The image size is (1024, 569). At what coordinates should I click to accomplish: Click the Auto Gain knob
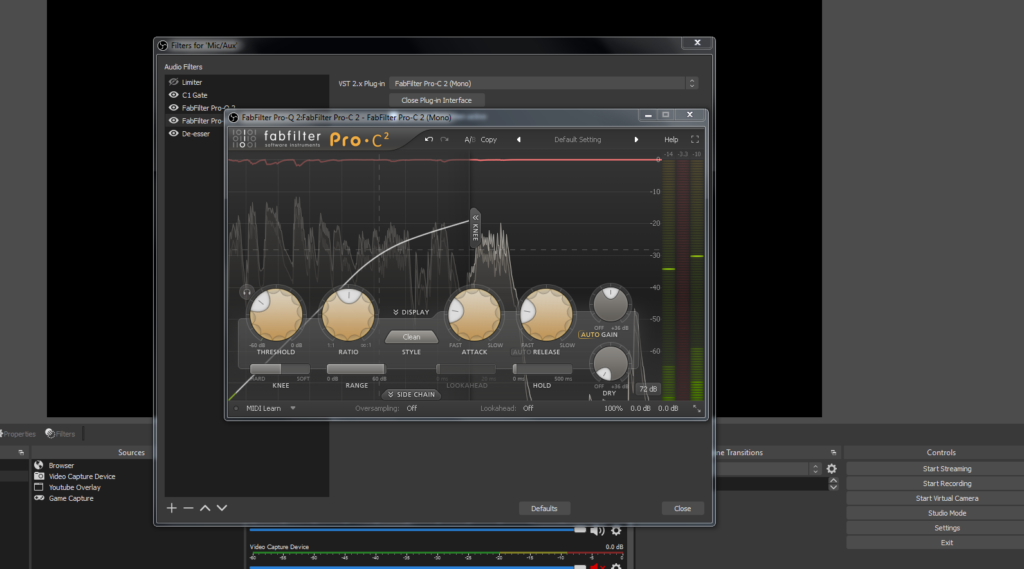[610, 304]
